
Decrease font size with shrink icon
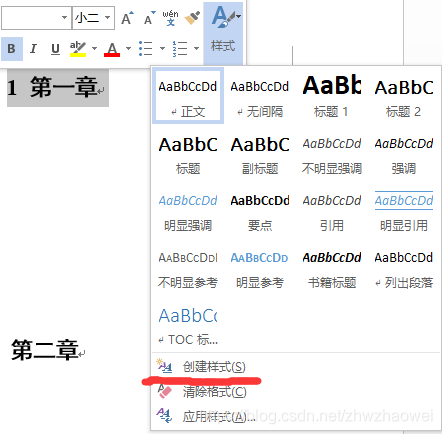pos(149,18)
